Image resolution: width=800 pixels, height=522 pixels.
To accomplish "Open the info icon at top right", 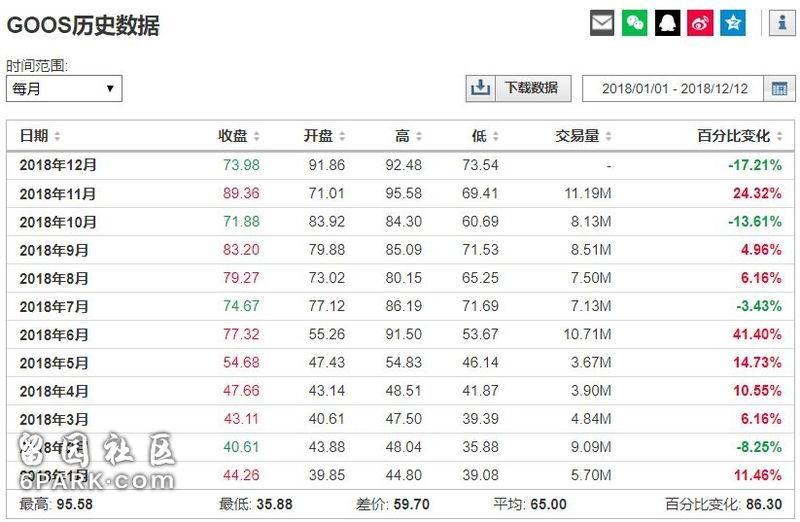I will 782,23.
